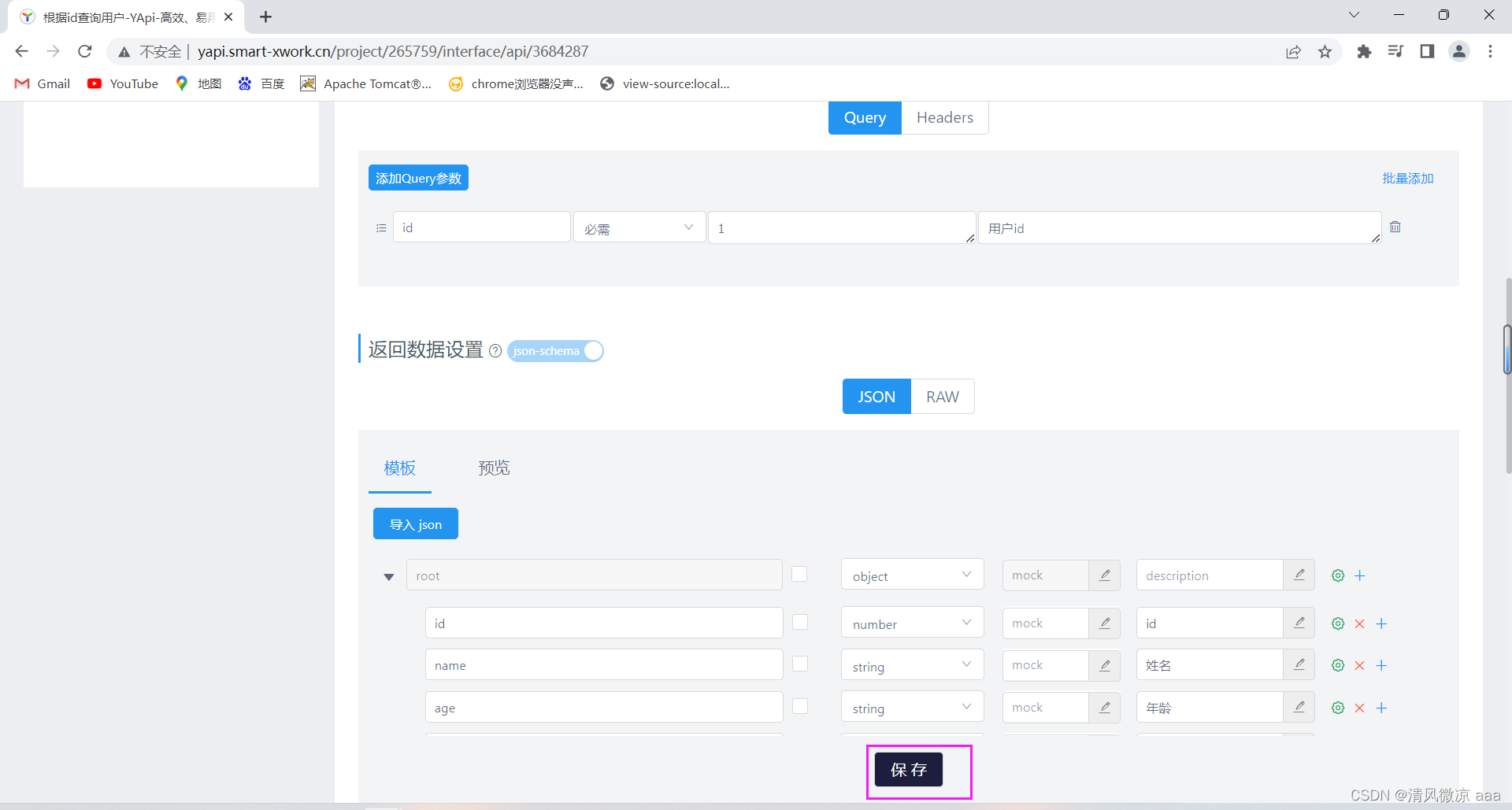
Task: Add sibling node after id field
Action: (1381, 623)
